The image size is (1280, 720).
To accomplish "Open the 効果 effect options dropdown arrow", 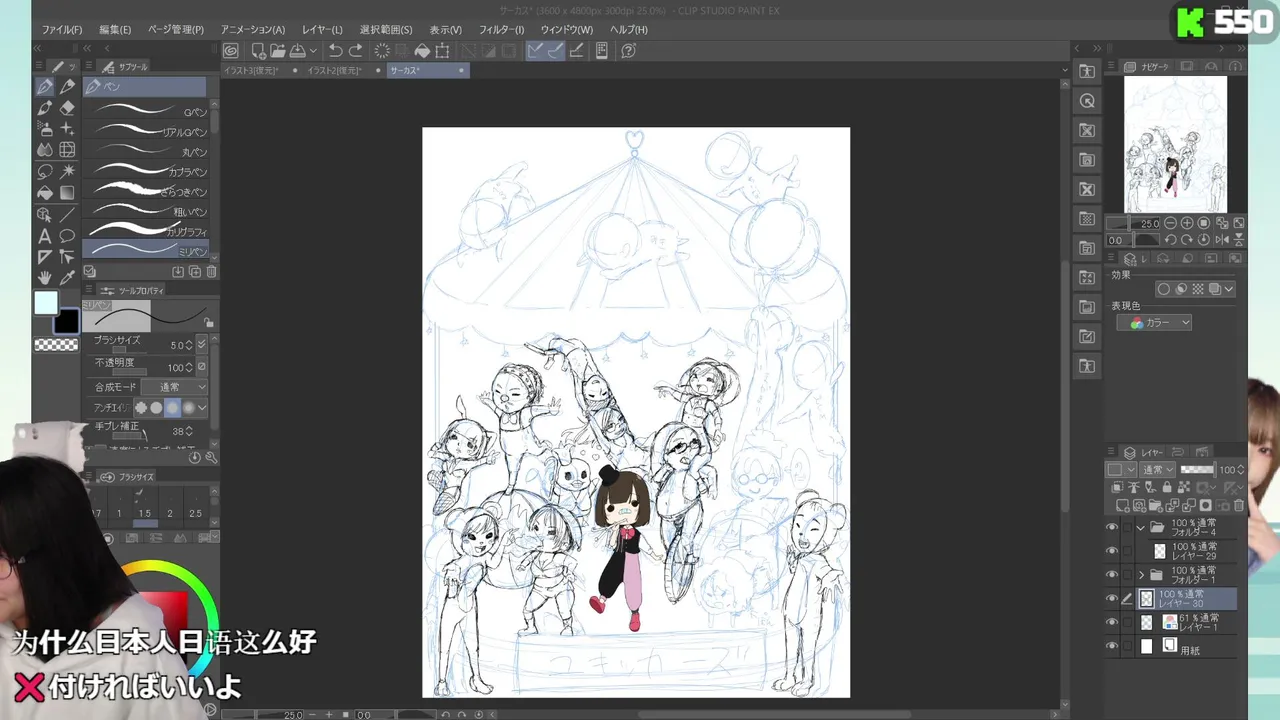I will (x=1229, y=289).
